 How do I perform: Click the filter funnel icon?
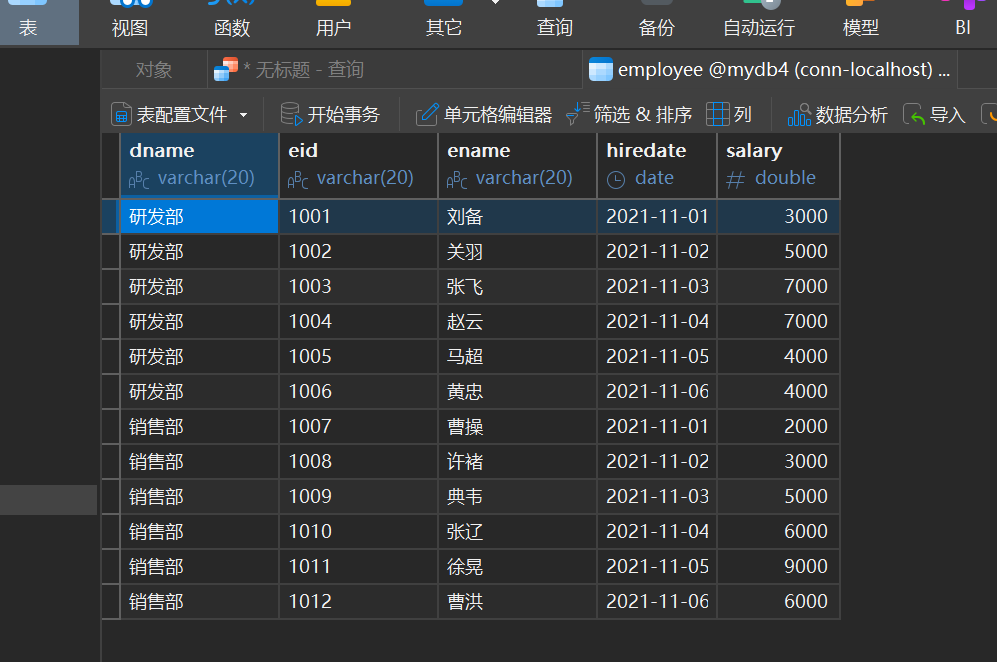[577, 114]
